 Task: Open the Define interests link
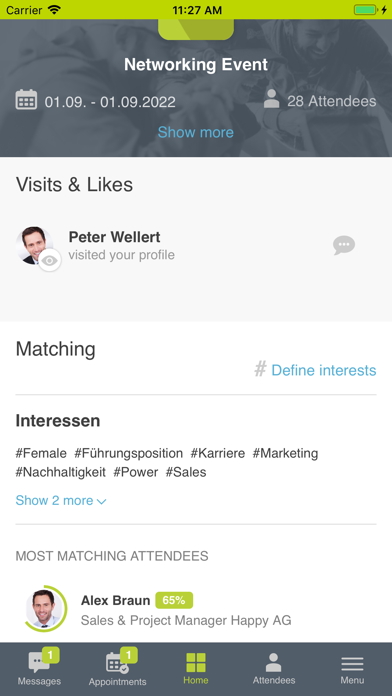(324, 370)
